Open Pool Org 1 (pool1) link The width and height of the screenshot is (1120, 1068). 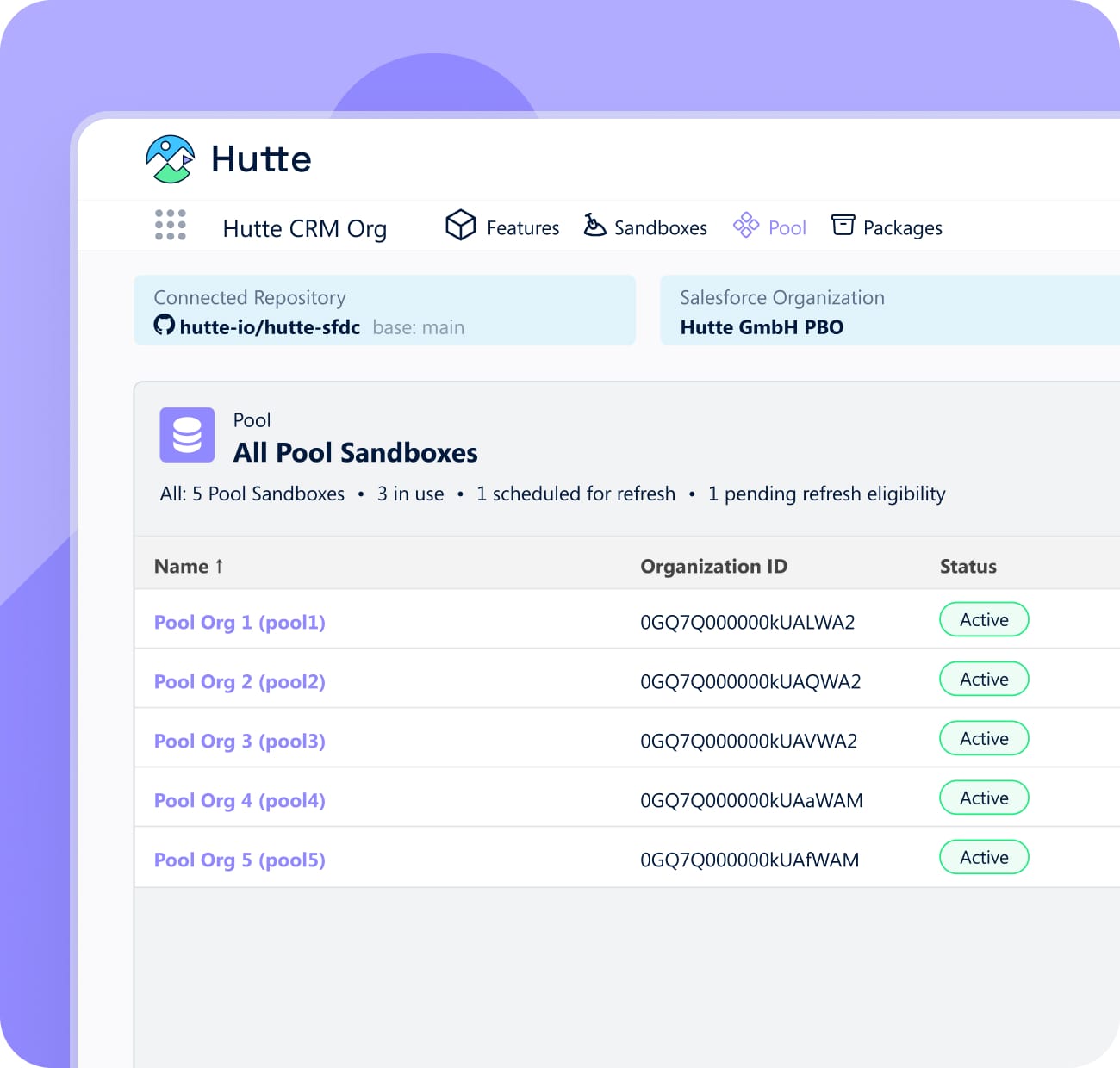click(x=240, y=623)
